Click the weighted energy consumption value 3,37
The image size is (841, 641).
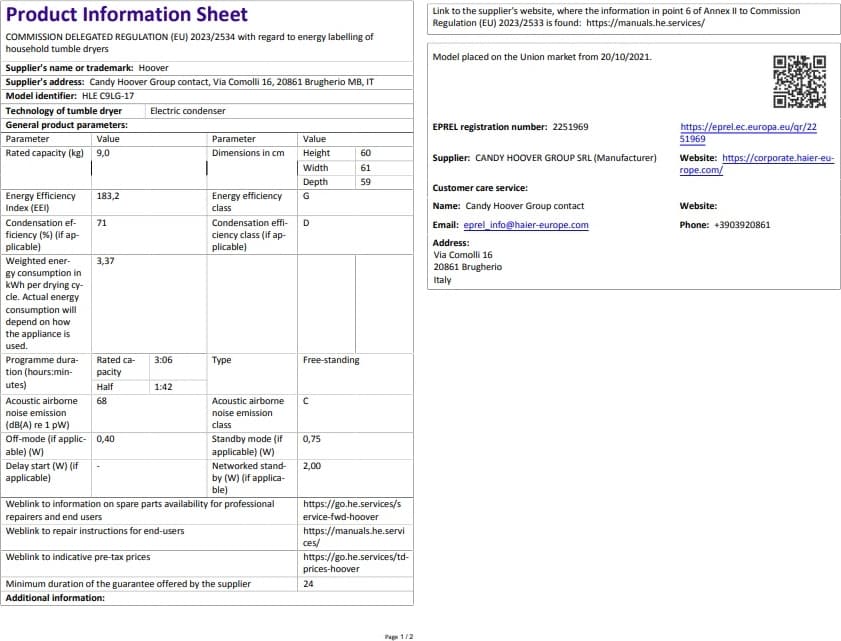click(105, 260)
